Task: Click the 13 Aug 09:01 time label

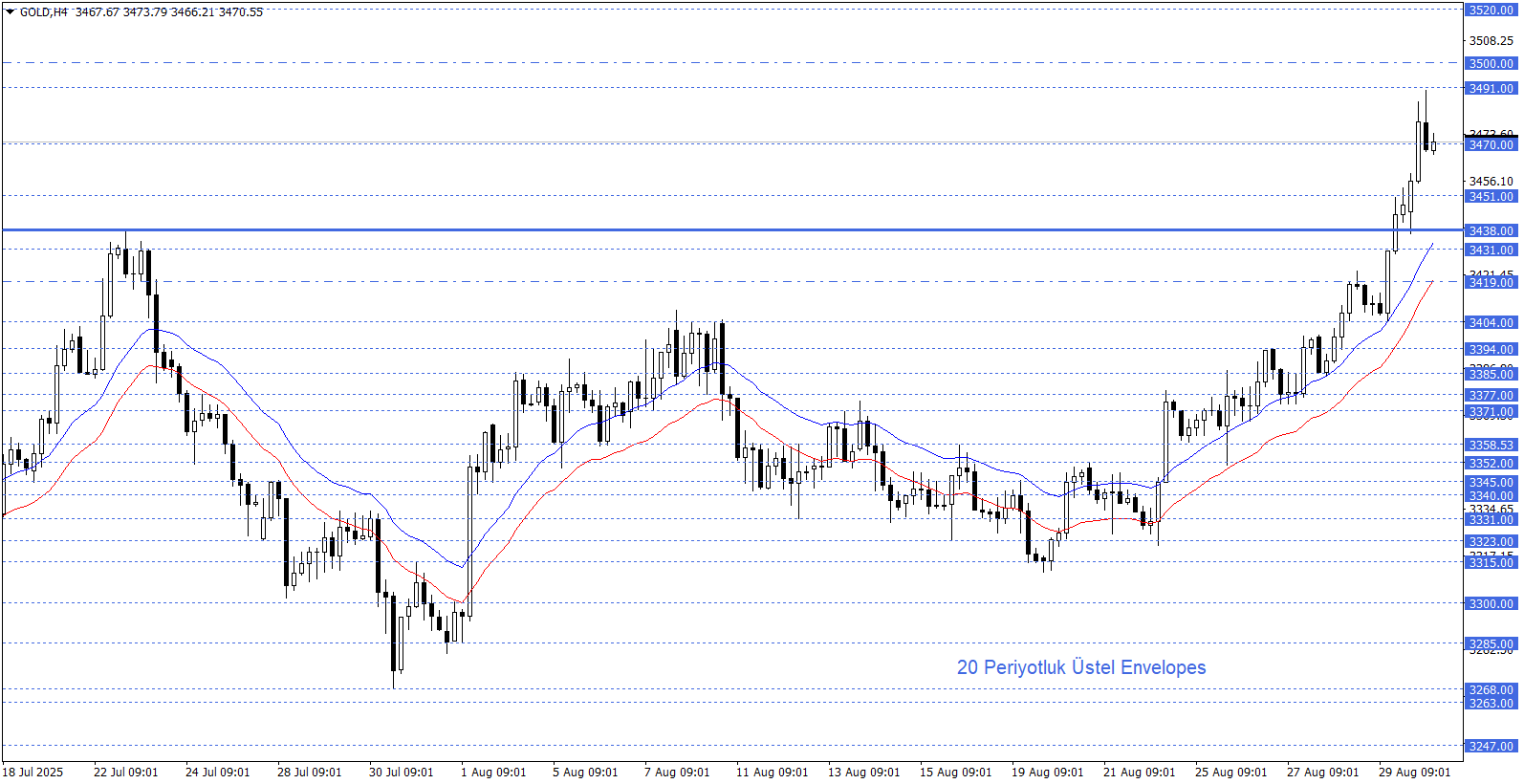Action: pos(863,773)
